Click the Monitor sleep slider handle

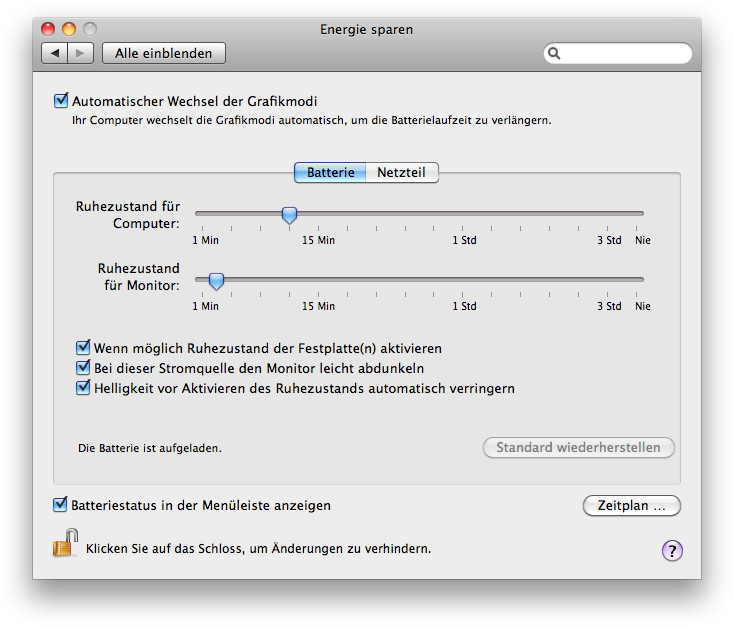(216, 281)
